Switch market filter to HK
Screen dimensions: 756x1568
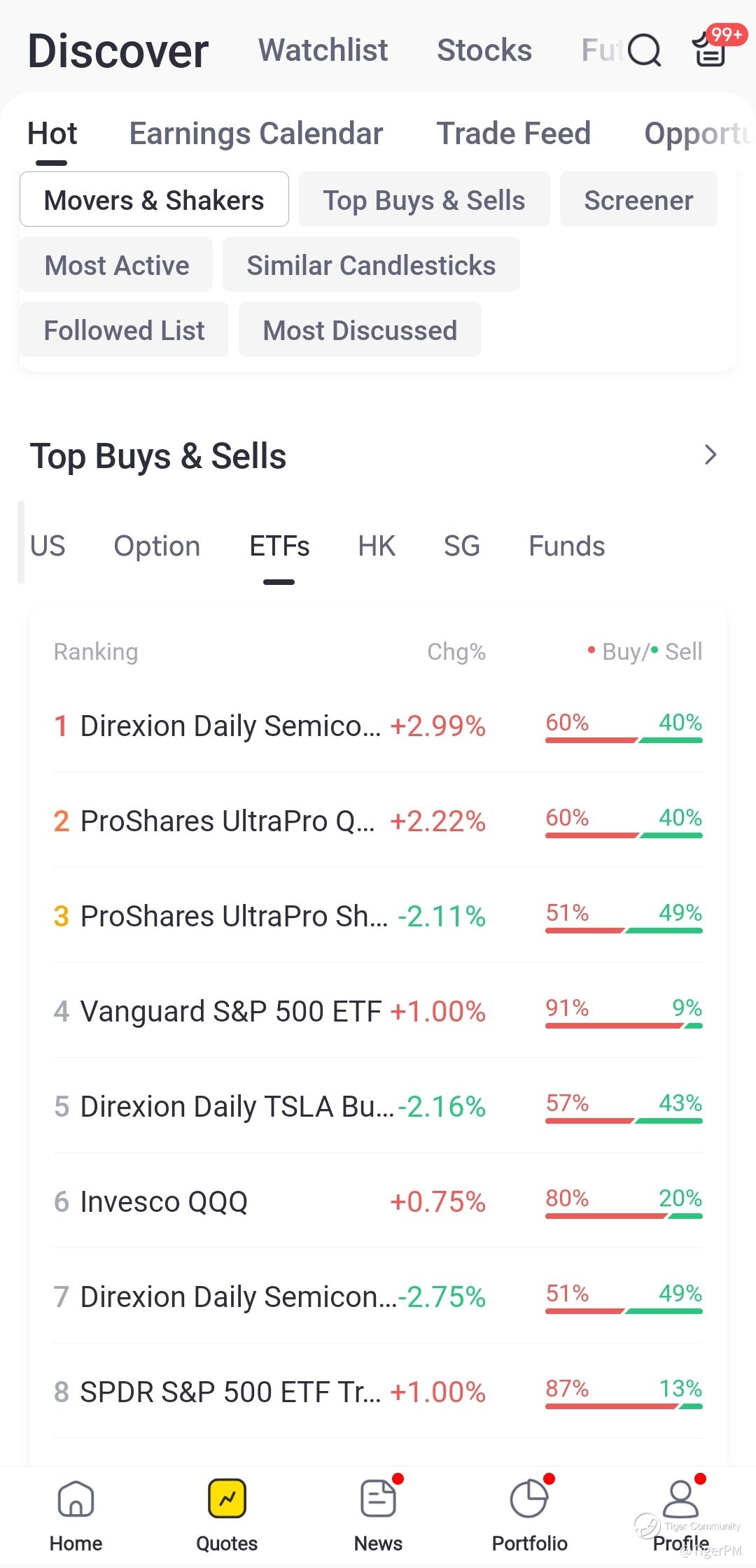(377, 546)
